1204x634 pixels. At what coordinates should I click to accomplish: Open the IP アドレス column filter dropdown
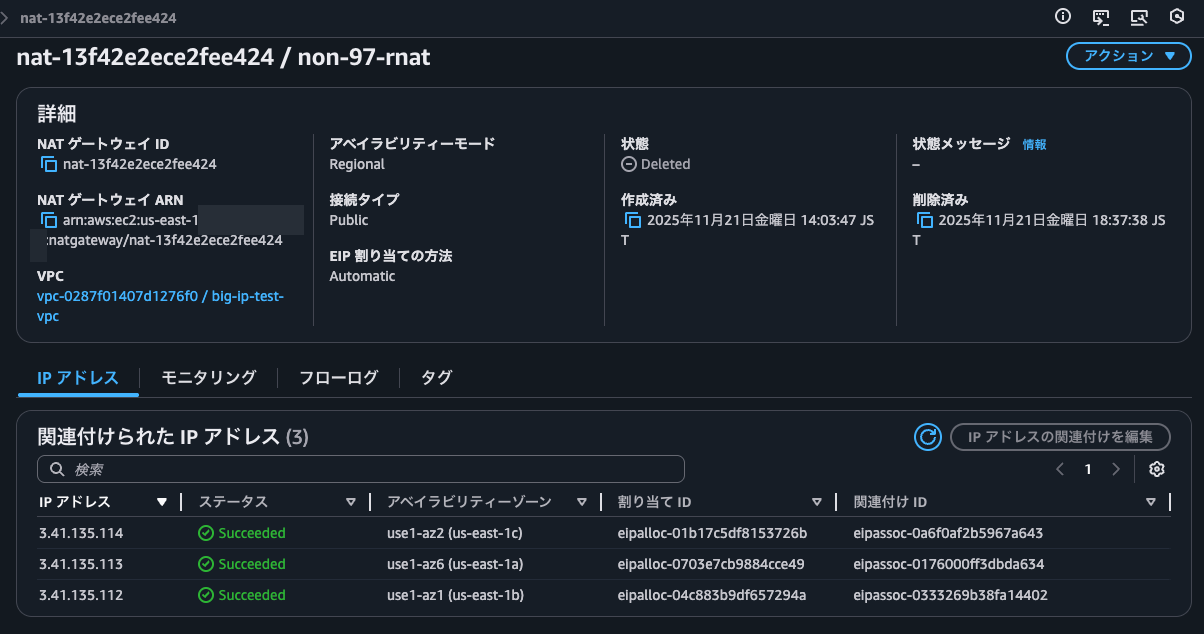pos(163,501)
